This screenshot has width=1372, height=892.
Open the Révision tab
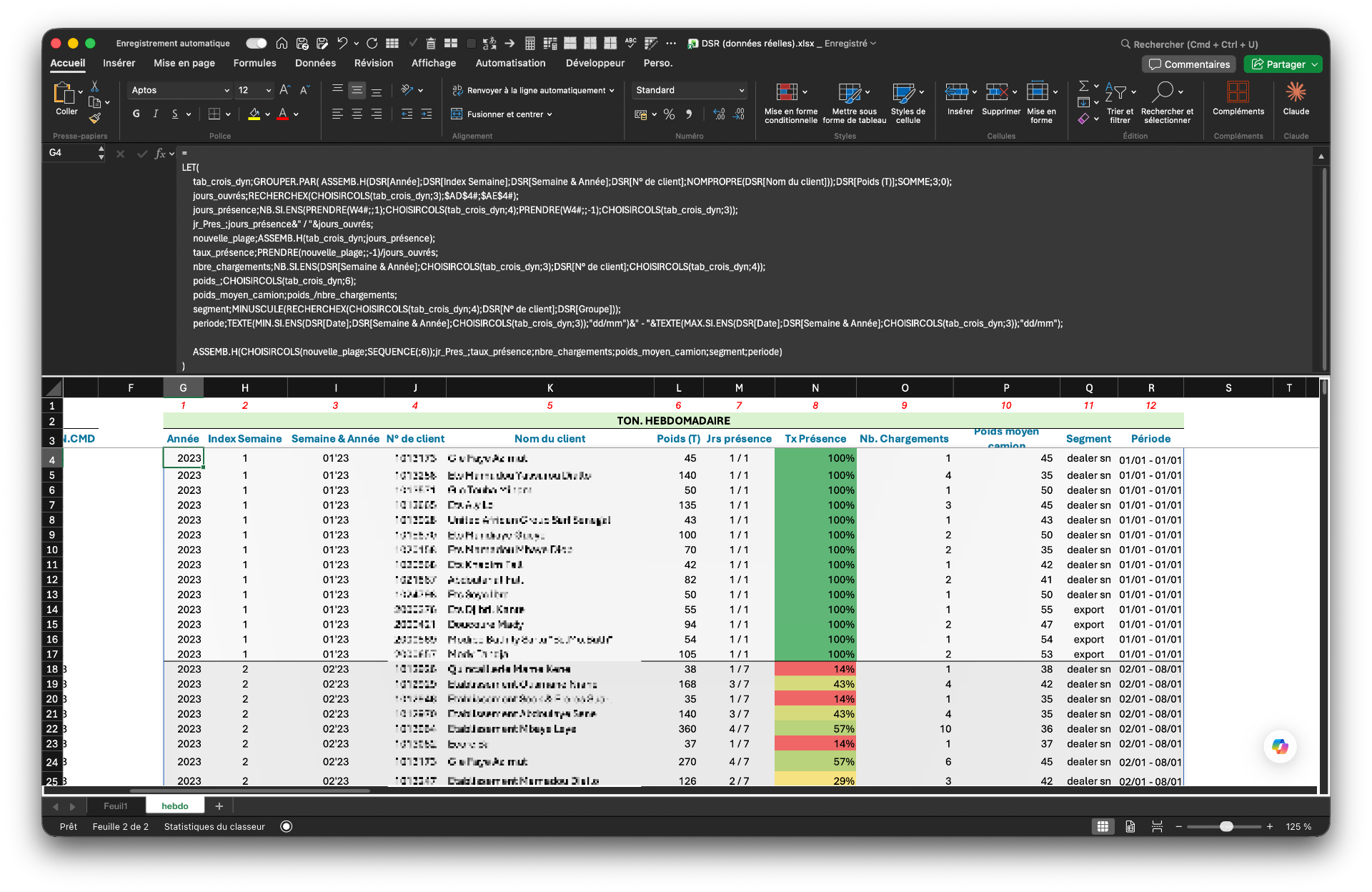[374, 63]
